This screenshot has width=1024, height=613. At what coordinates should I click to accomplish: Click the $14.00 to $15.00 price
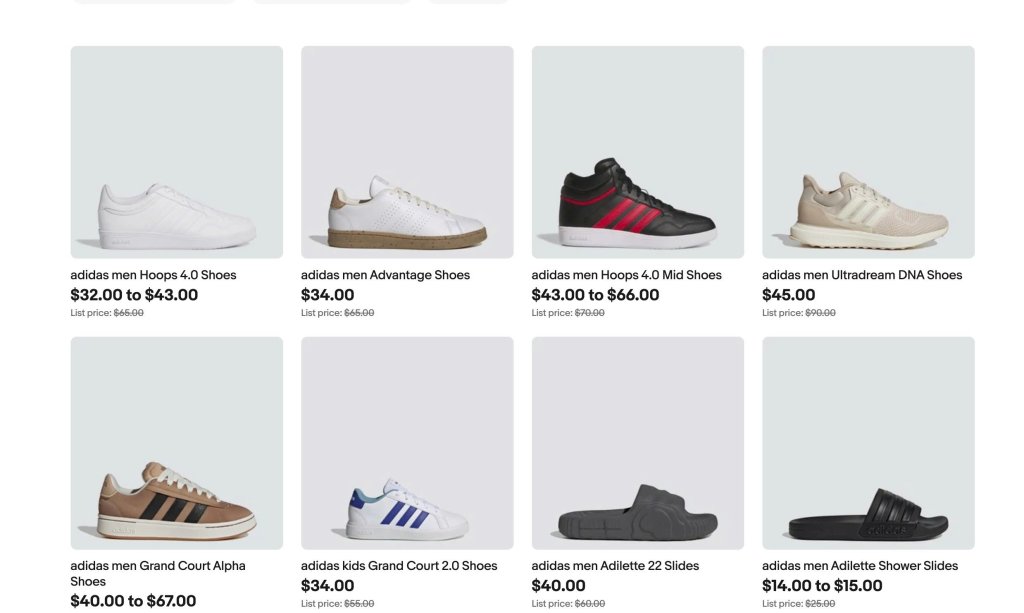822,586
